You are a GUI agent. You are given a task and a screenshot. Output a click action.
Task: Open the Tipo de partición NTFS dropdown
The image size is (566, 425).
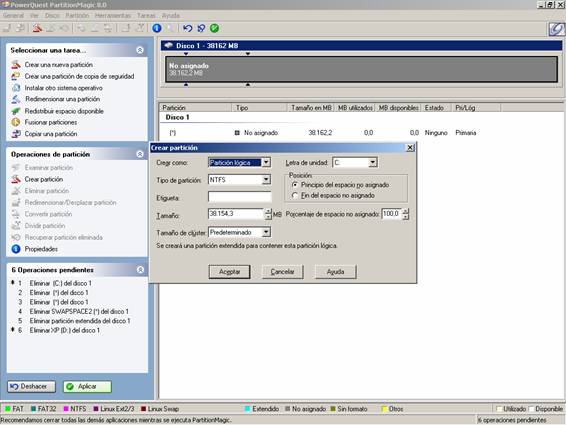266,179
